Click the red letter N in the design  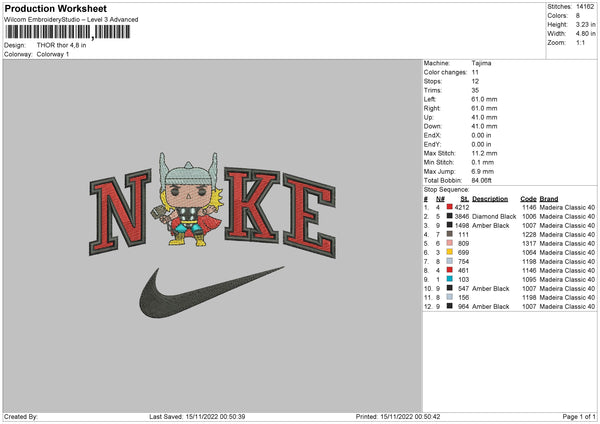(120, 212)
